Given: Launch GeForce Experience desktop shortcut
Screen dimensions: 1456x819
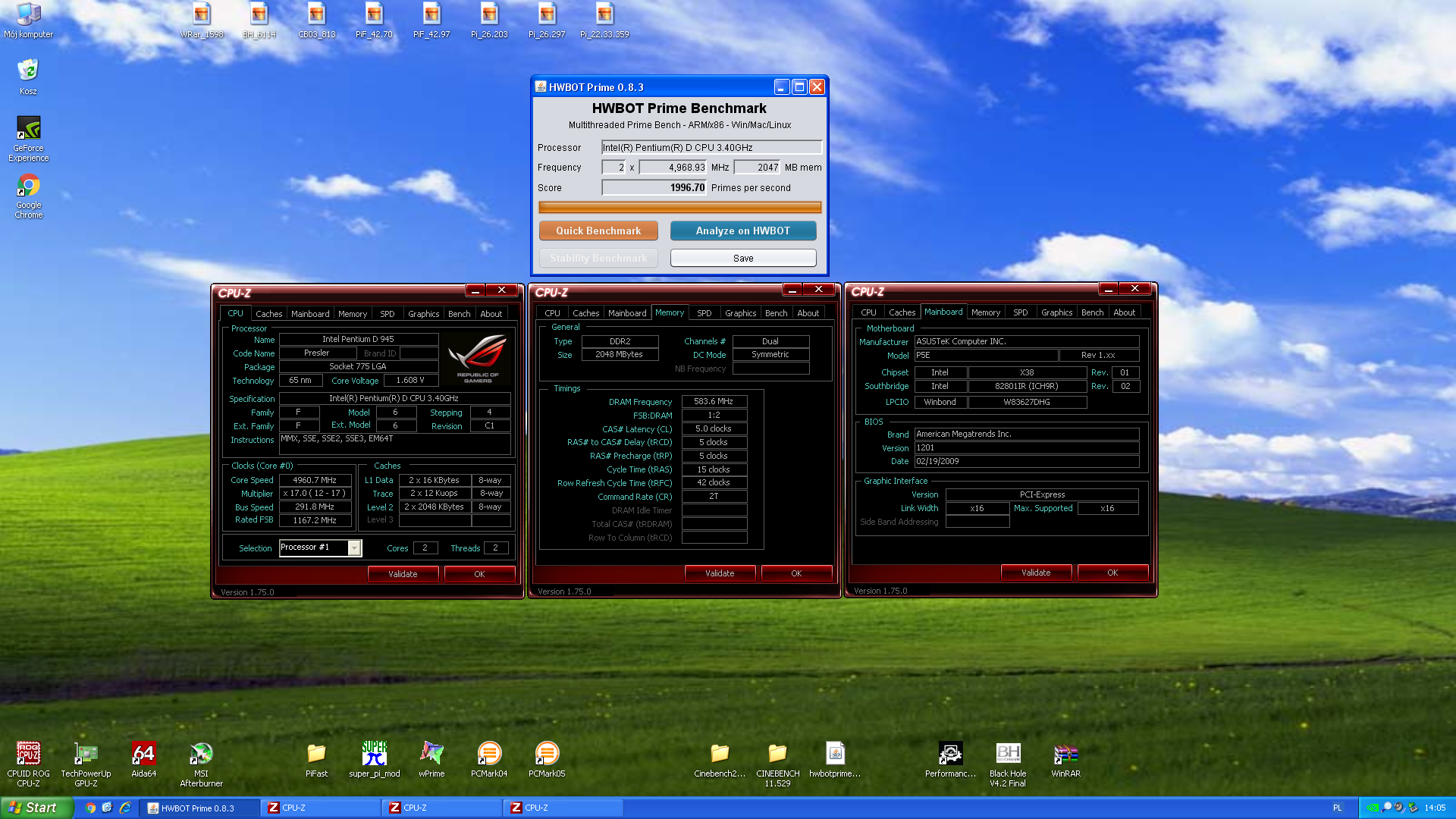Looking at the screenshot, I should click(28, 139).
